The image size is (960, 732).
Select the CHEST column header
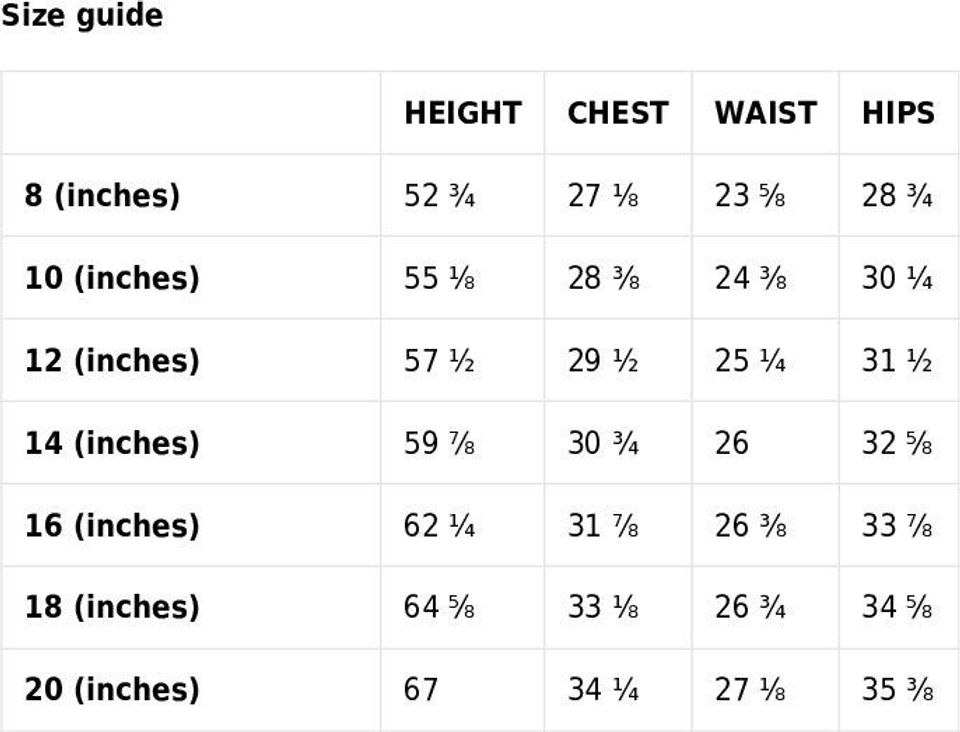(x=617, y=113)
